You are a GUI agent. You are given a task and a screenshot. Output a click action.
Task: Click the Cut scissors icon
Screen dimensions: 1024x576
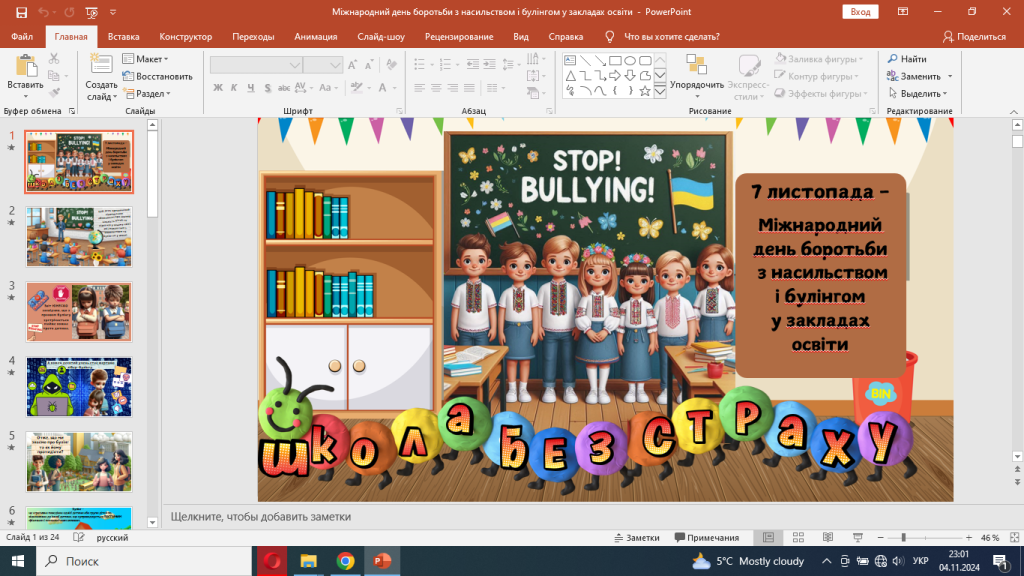54,59
